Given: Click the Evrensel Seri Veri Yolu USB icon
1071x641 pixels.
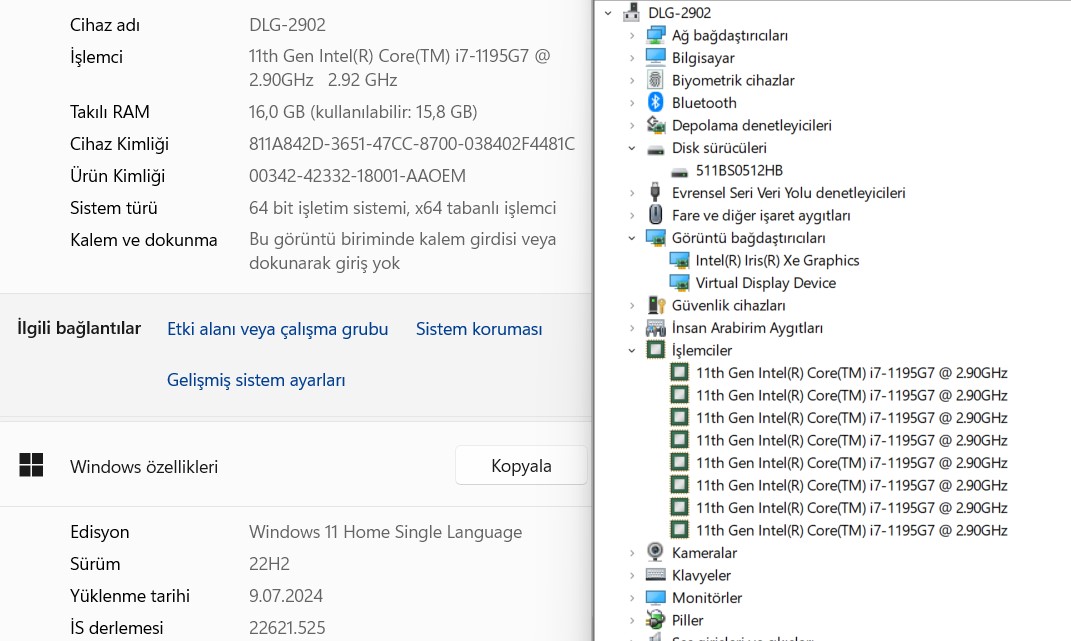Looking at the screenshot, I should (x=656, y=193).
